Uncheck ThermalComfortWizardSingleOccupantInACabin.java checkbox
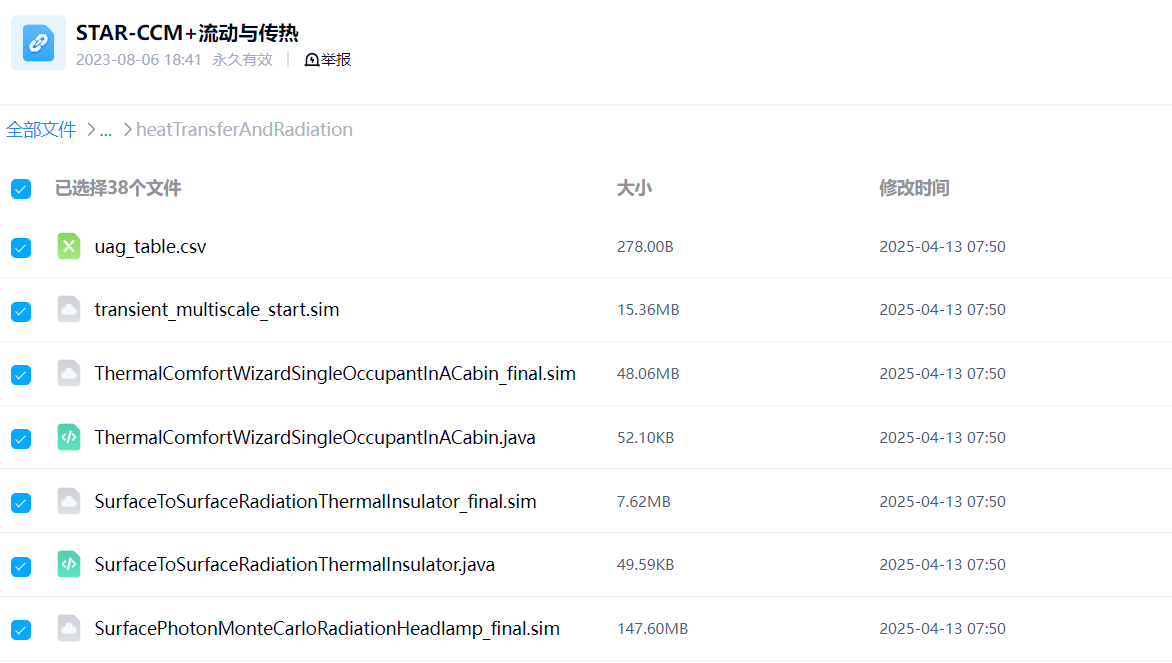The height and width of the screenshot is (663, 1172). coord(21,439)
